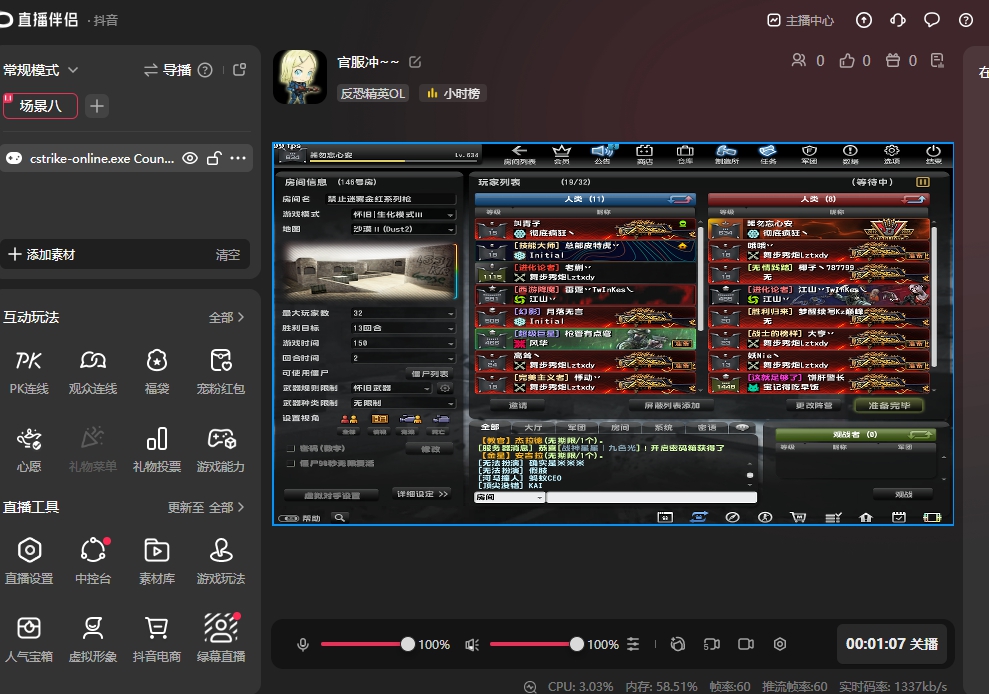Open 抖音电商 e-commerce tool
This screenshot has height=694, width=989.
coord(156,639)
